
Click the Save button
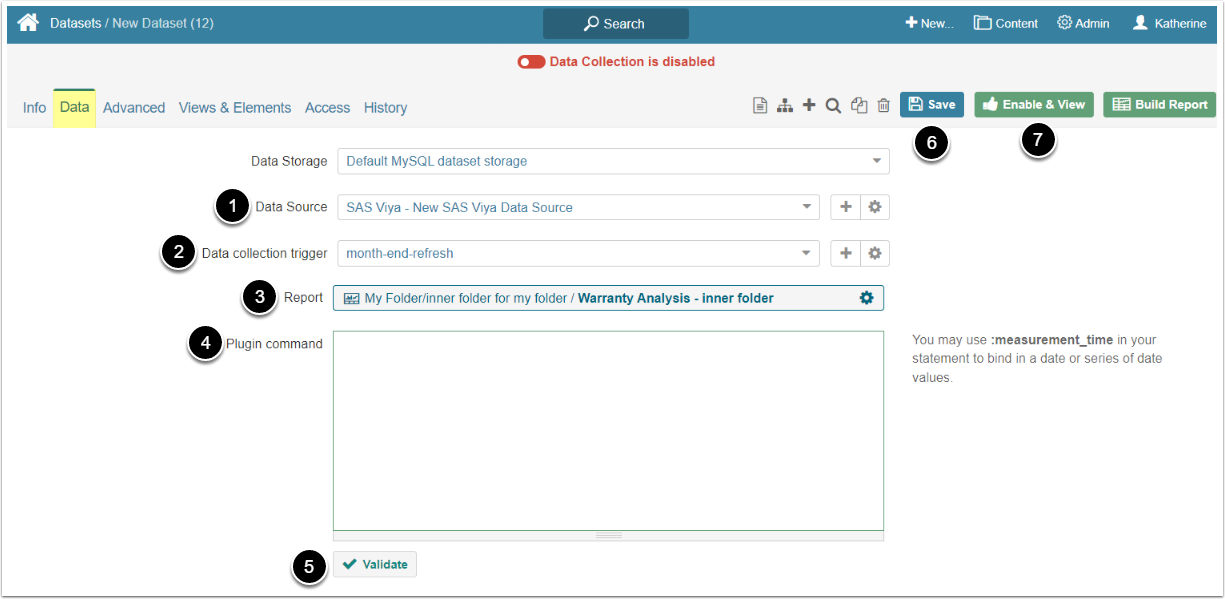click(932, 104)
